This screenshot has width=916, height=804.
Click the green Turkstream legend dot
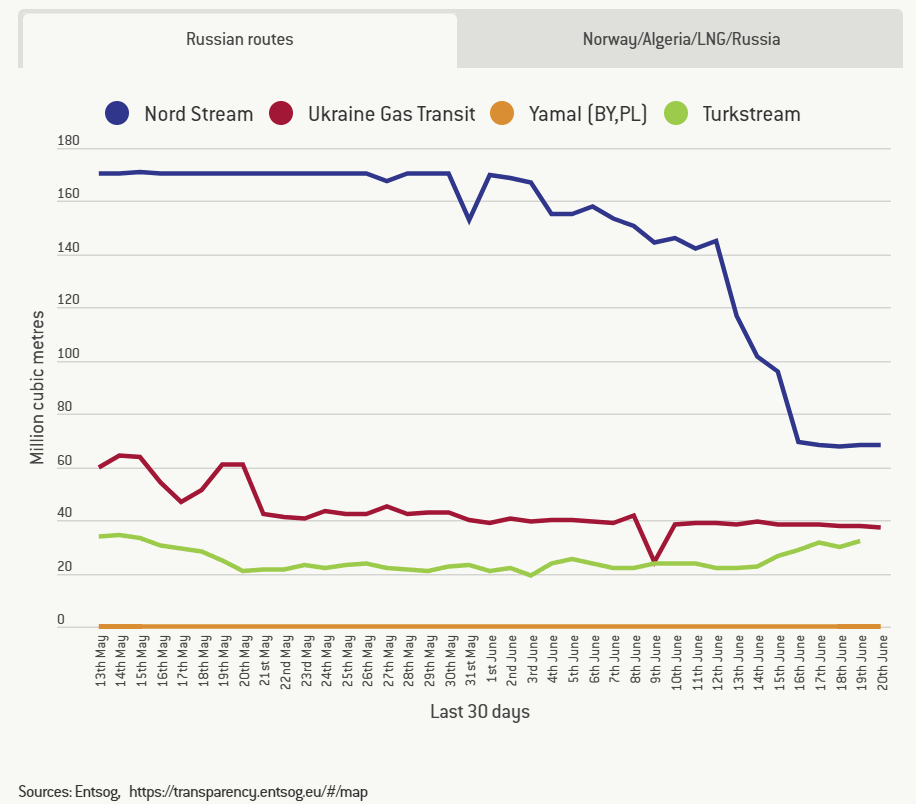(678, 113)
